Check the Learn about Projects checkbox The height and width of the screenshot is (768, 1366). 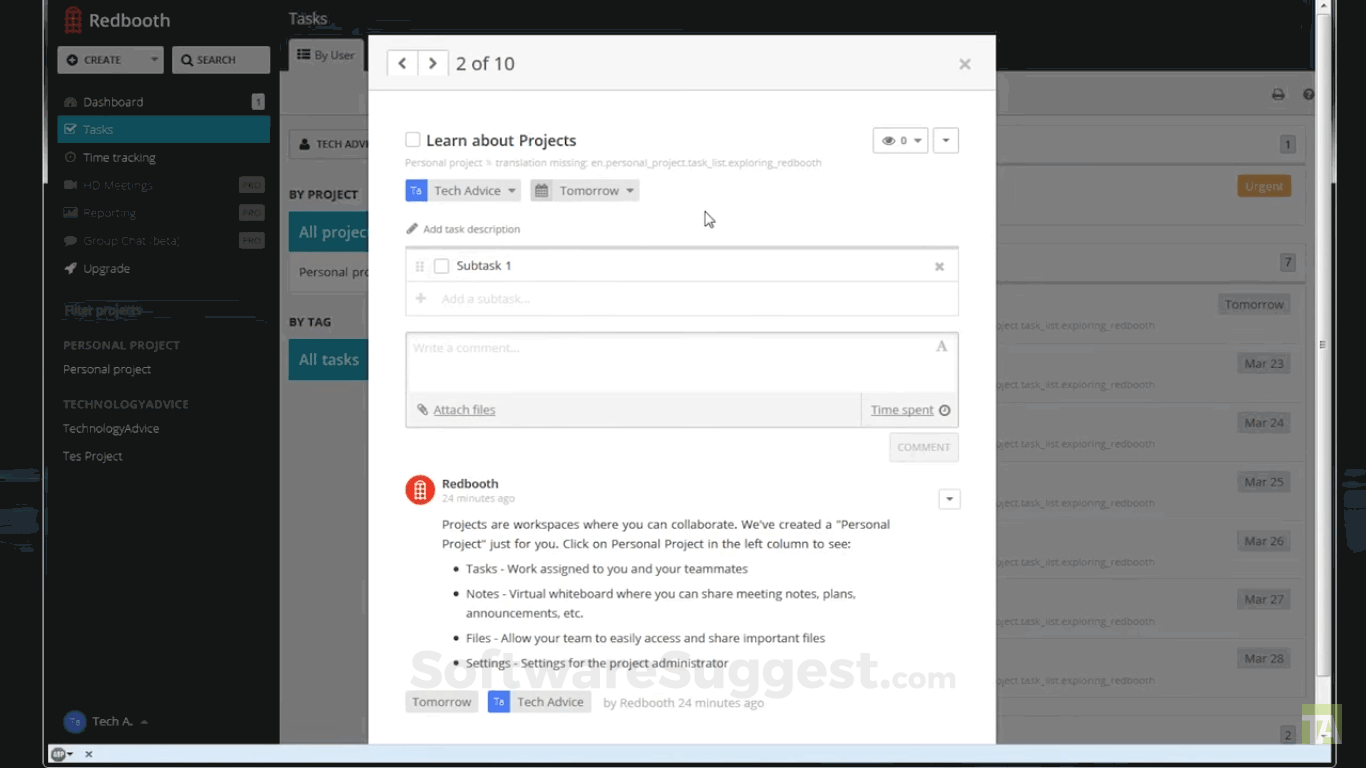click(411, 140)
